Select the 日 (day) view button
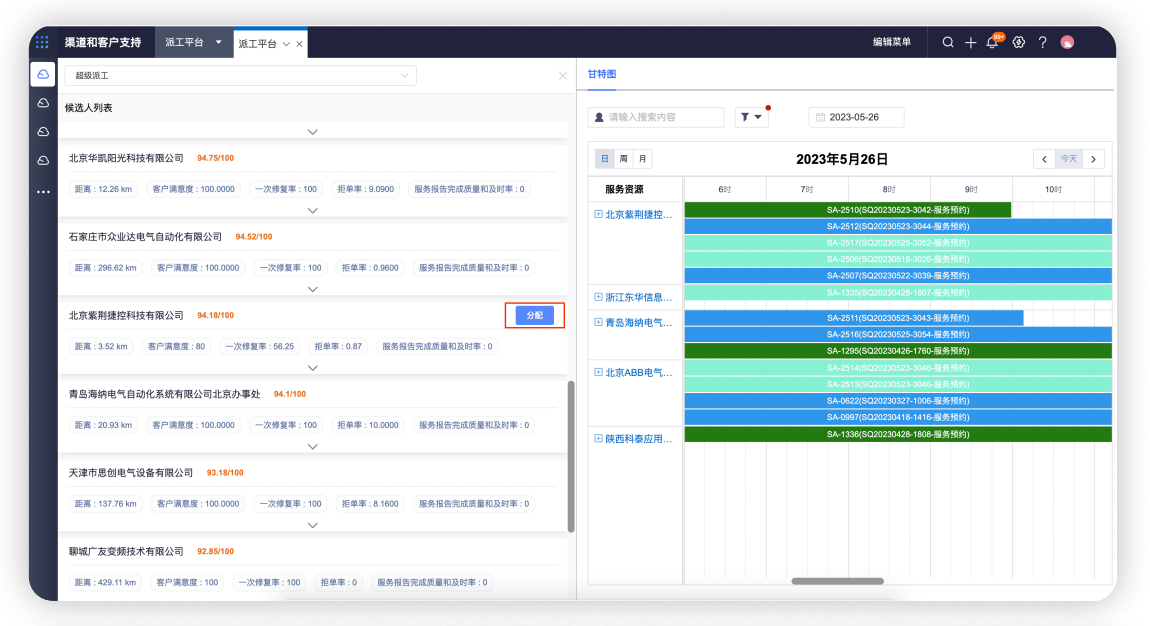 pyautogui.click(x=605, y=159)
